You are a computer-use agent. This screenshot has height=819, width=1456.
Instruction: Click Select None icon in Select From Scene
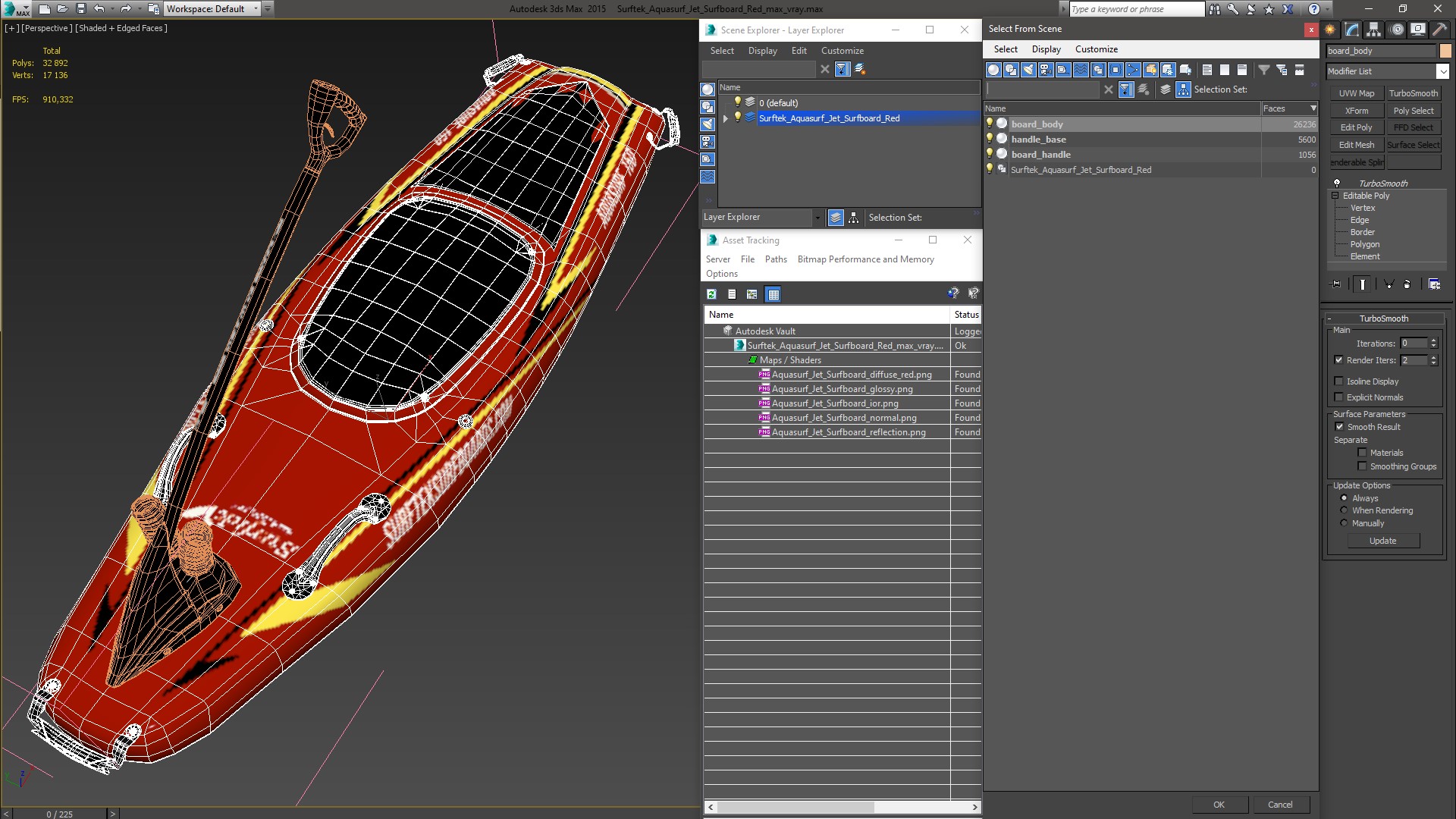click(1225, 70)
